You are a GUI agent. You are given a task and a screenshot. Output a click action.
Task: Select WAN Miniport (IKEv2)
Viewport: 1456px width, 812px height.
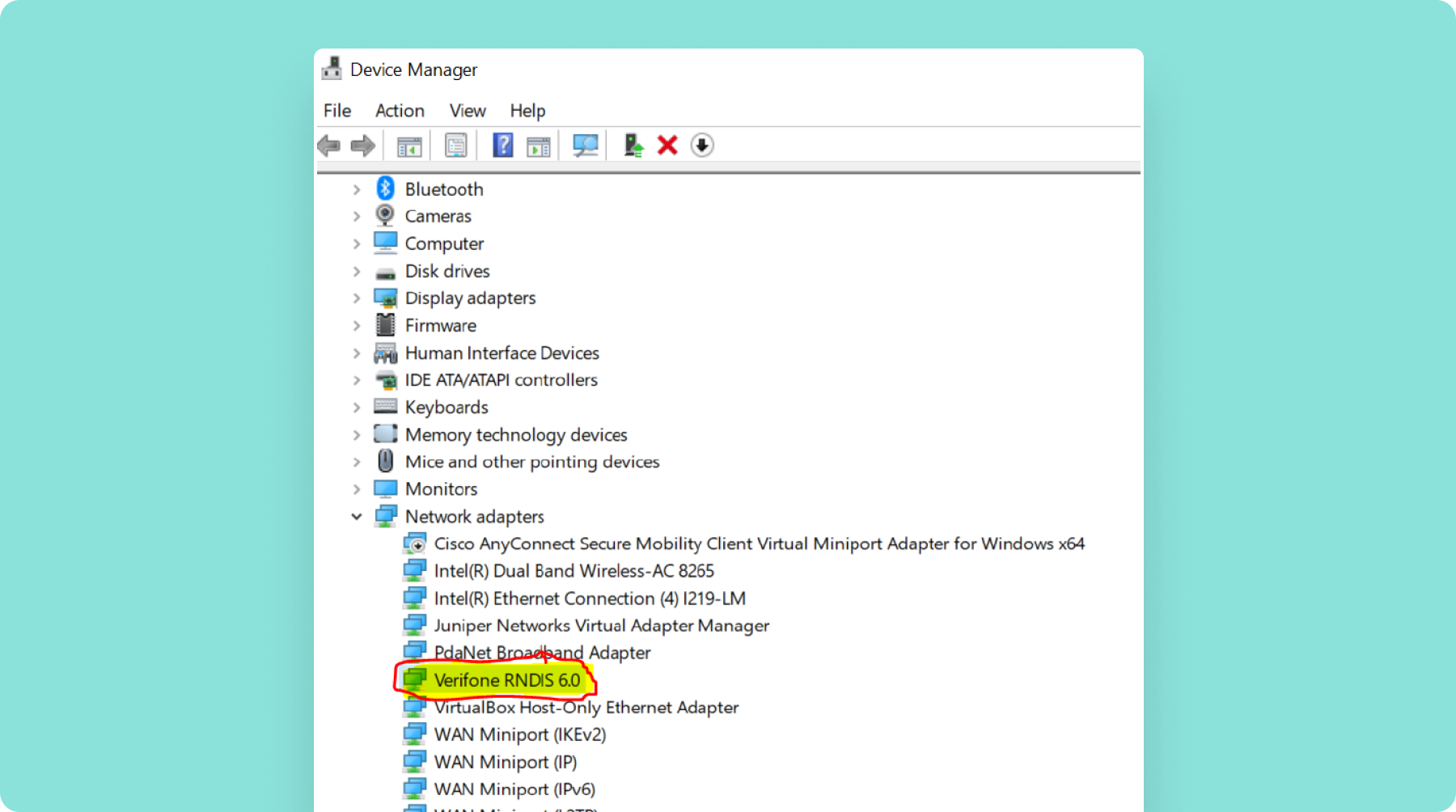520,734
